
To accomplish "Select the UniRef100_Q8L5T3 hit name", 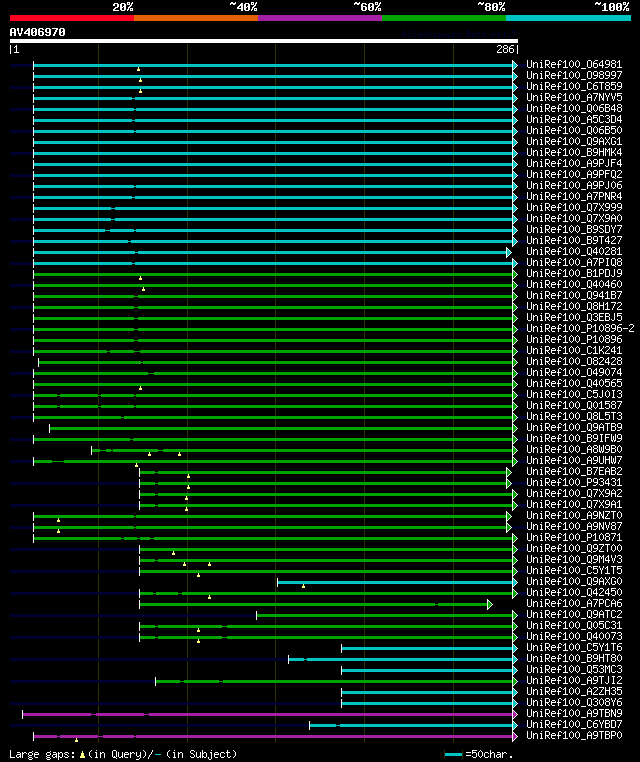I will click(574, 416).
